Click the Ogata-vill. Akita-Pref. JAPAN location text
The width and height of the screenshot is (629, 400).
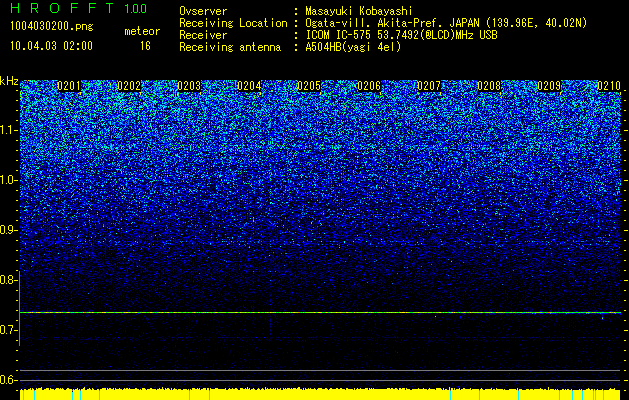tap(446, 23)
